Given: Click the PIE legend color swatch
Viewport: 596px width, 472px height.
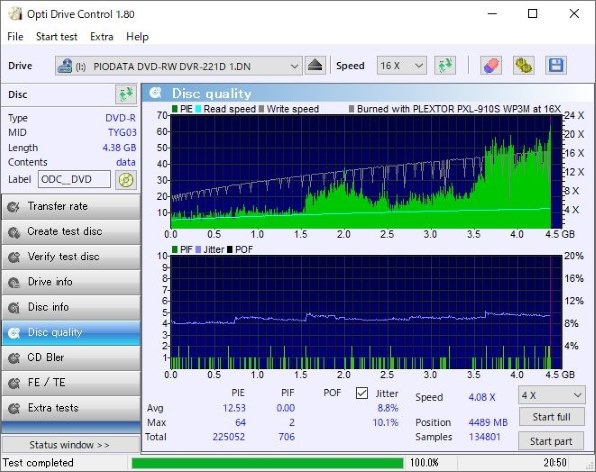Looking at the screenshot, I should coord(175,109).
